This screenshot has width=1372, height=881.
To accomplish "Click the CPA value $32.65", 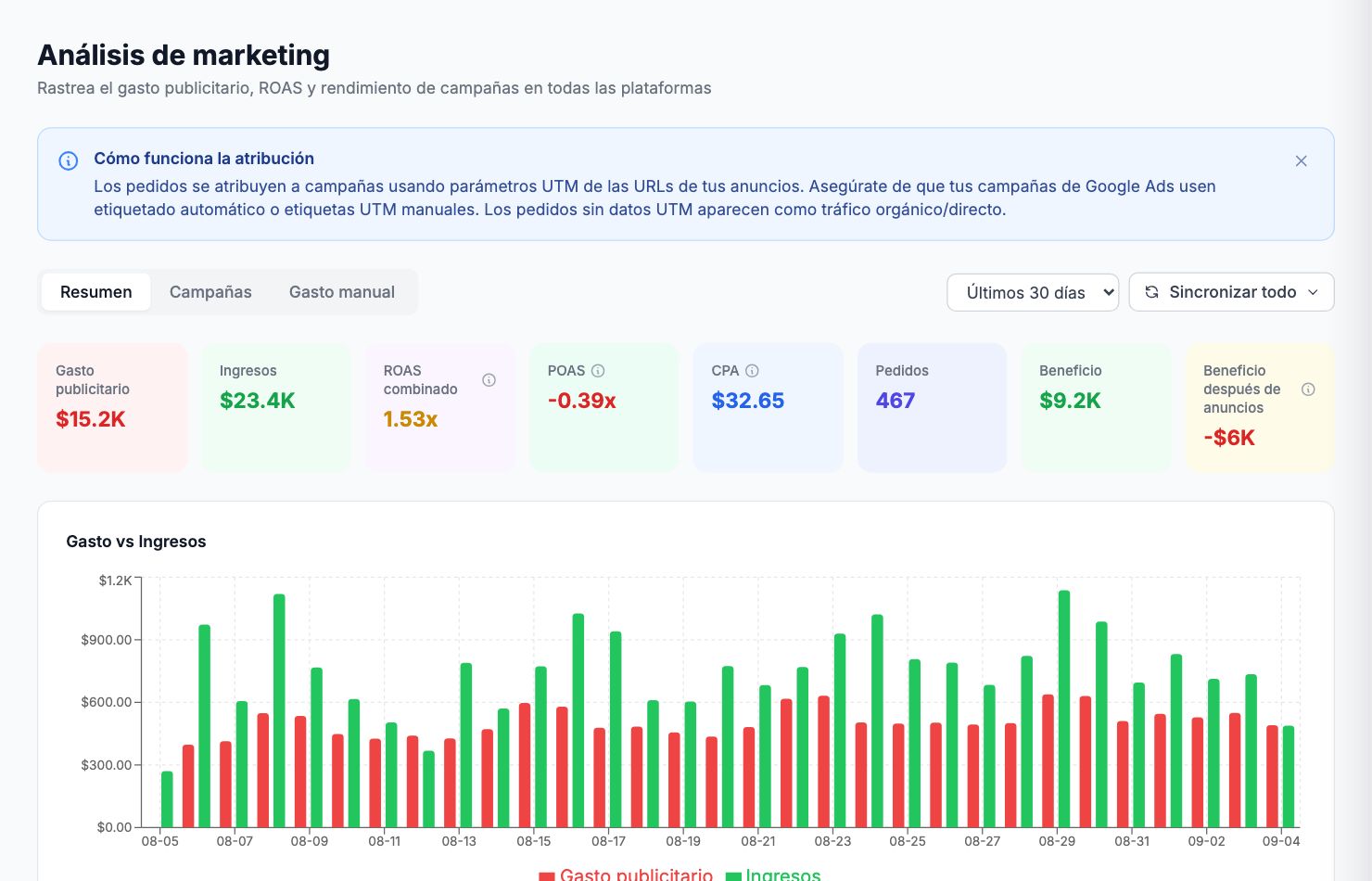I will click(748, 401).
